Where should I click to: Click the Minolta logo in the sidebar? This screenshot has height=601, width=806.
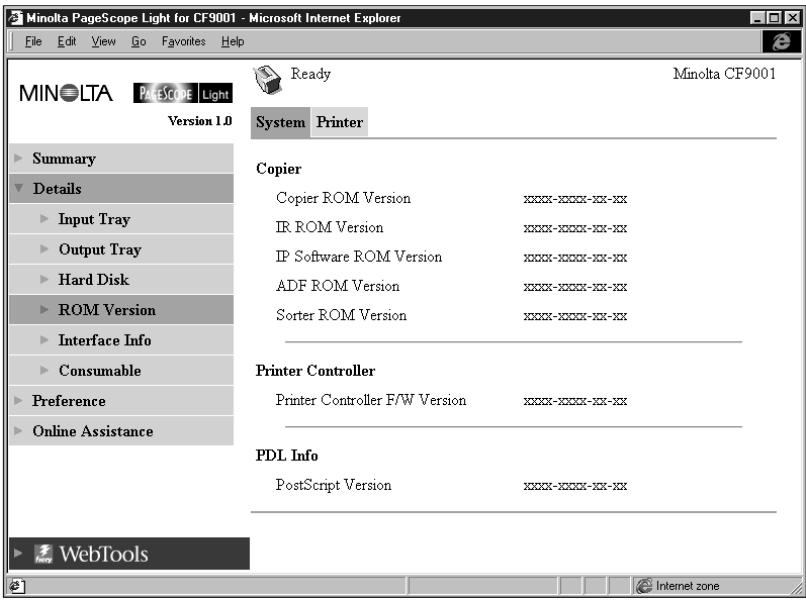[66, 93]
